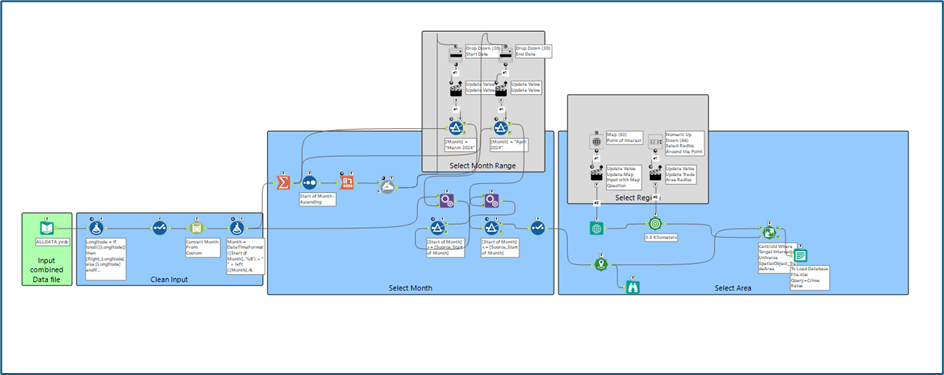Click the Summarize sigma tool
The width and height of the screenshot is (944, 375).
point(283,182)
